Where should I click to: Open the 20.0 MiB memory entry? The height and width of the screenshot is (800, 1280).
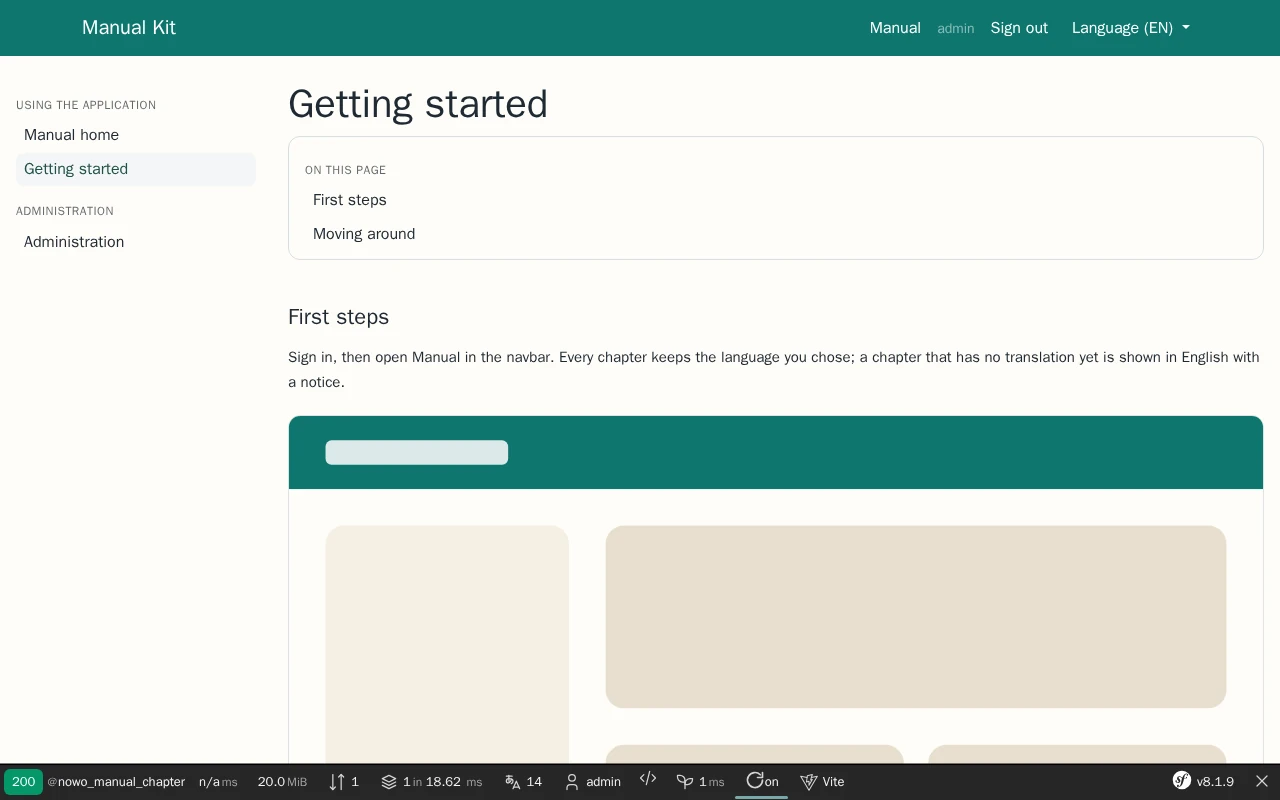[x=282, y=782]
